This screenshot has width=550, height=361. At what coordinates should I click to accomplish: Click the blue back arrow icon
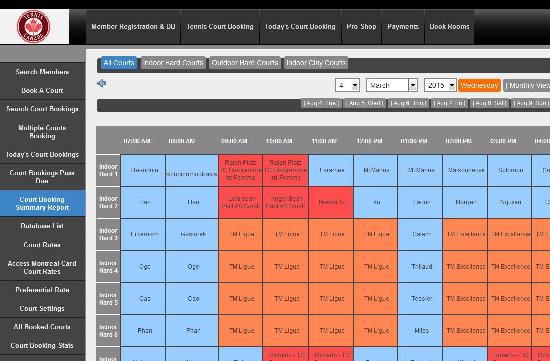(x=101, y=83)
